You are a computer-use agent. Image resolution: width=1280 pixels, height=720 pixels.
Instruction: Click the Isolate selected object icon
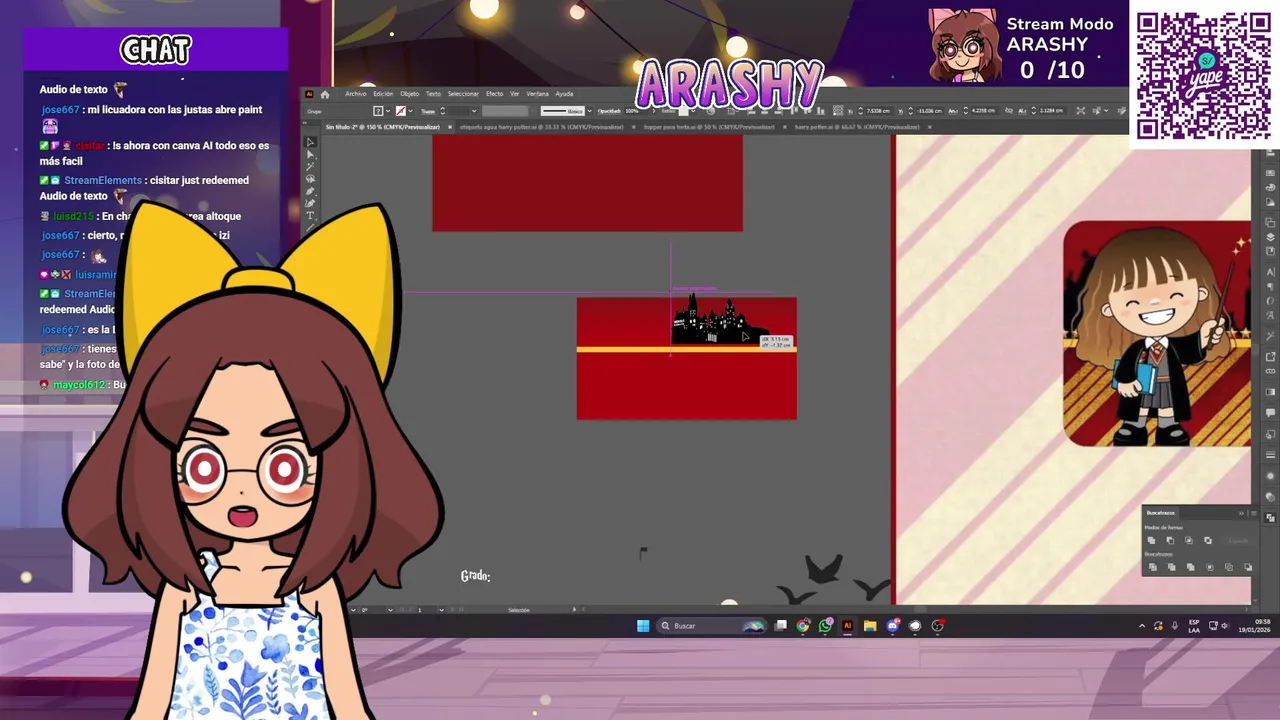[1081, 111]
